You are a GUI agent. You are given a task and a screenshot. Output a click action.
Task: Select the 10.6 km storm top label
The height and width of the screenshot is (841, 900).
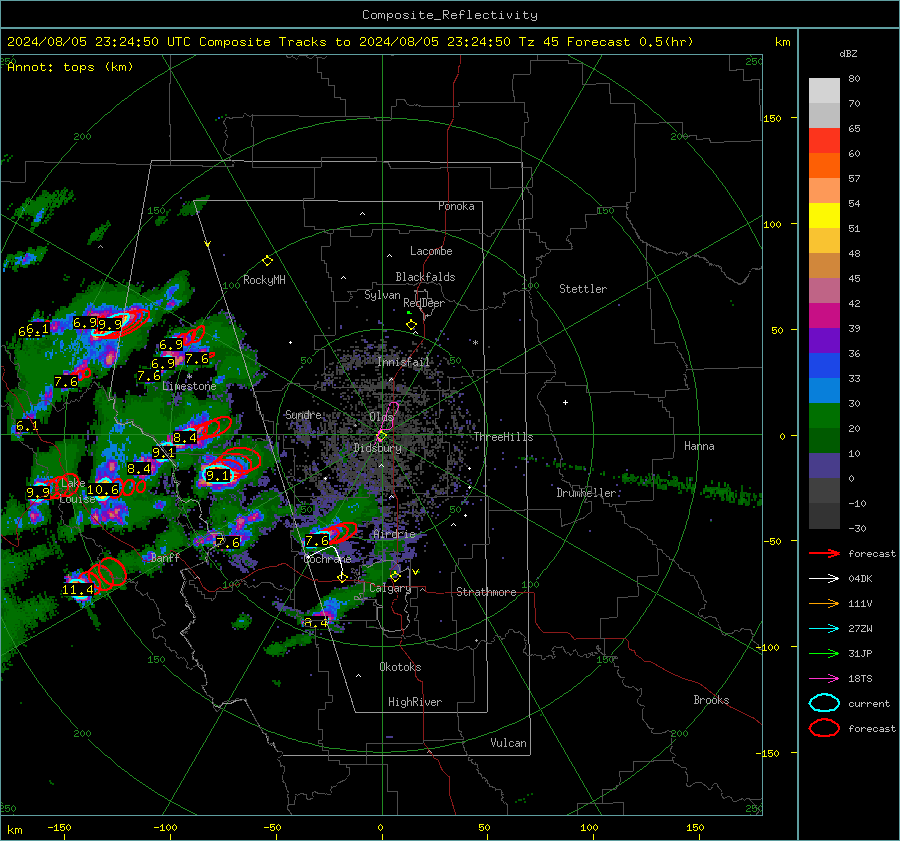point(103,490)
